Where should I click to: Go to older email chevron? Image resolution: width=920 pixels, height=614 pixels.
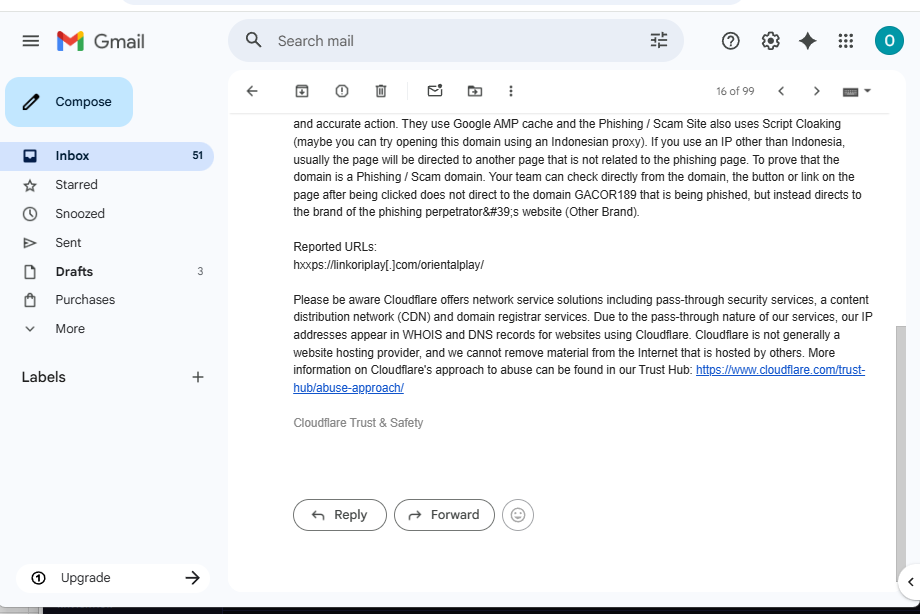pyautogui.click(x=816, y=91)
